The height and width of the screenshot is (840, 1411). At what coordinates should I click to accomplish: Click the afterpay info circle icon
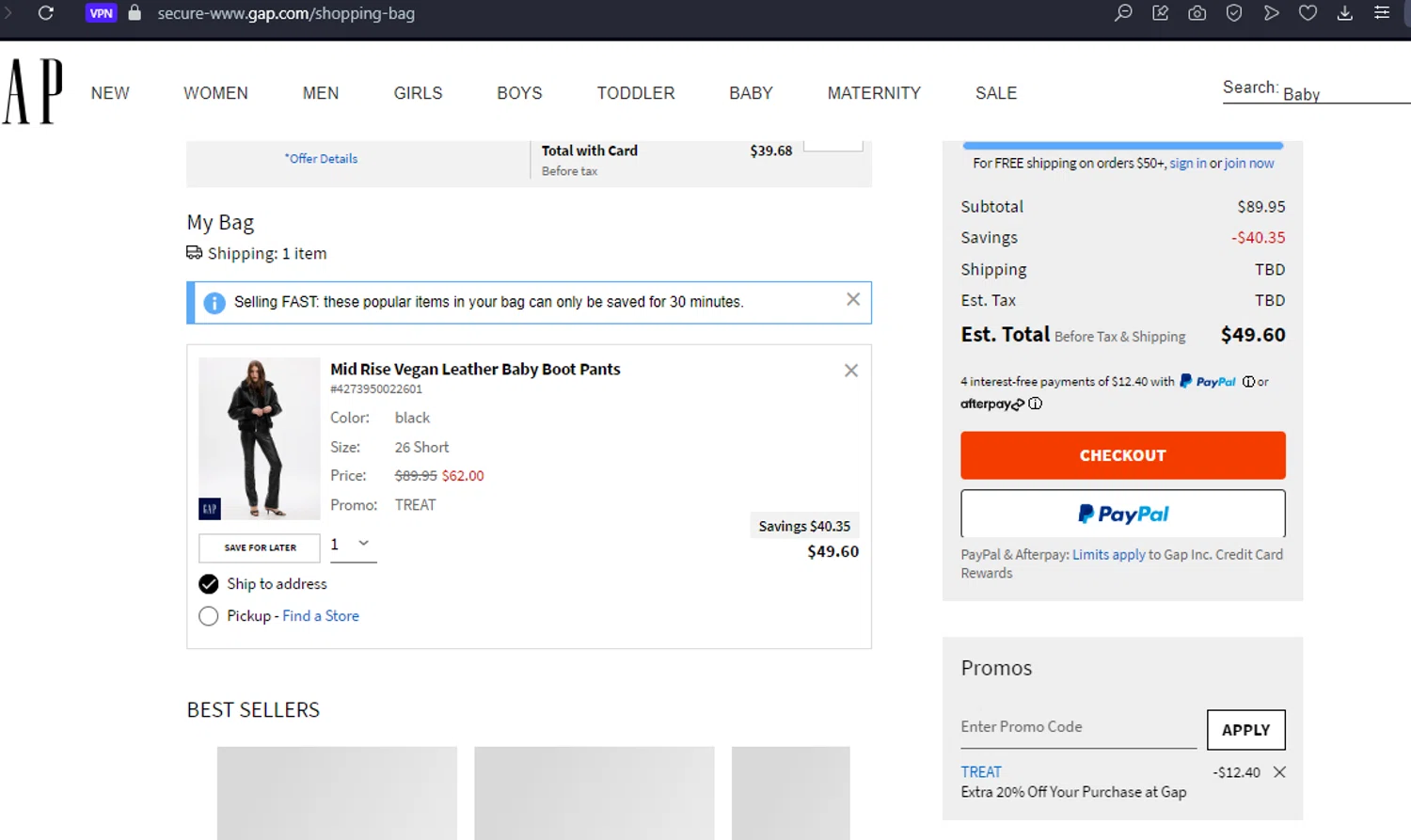tap(1036, 404)
